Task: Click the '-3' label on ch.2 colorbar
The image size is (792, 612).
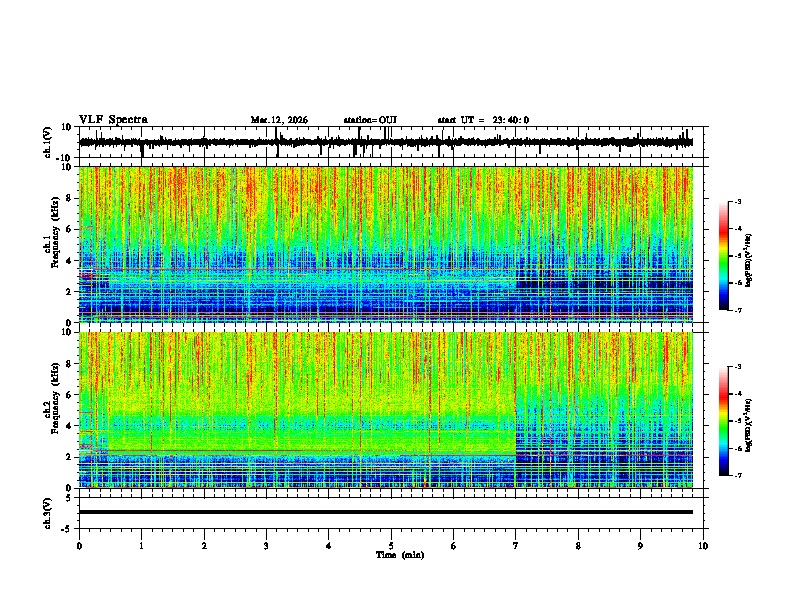Action: [x=738, y=367]
